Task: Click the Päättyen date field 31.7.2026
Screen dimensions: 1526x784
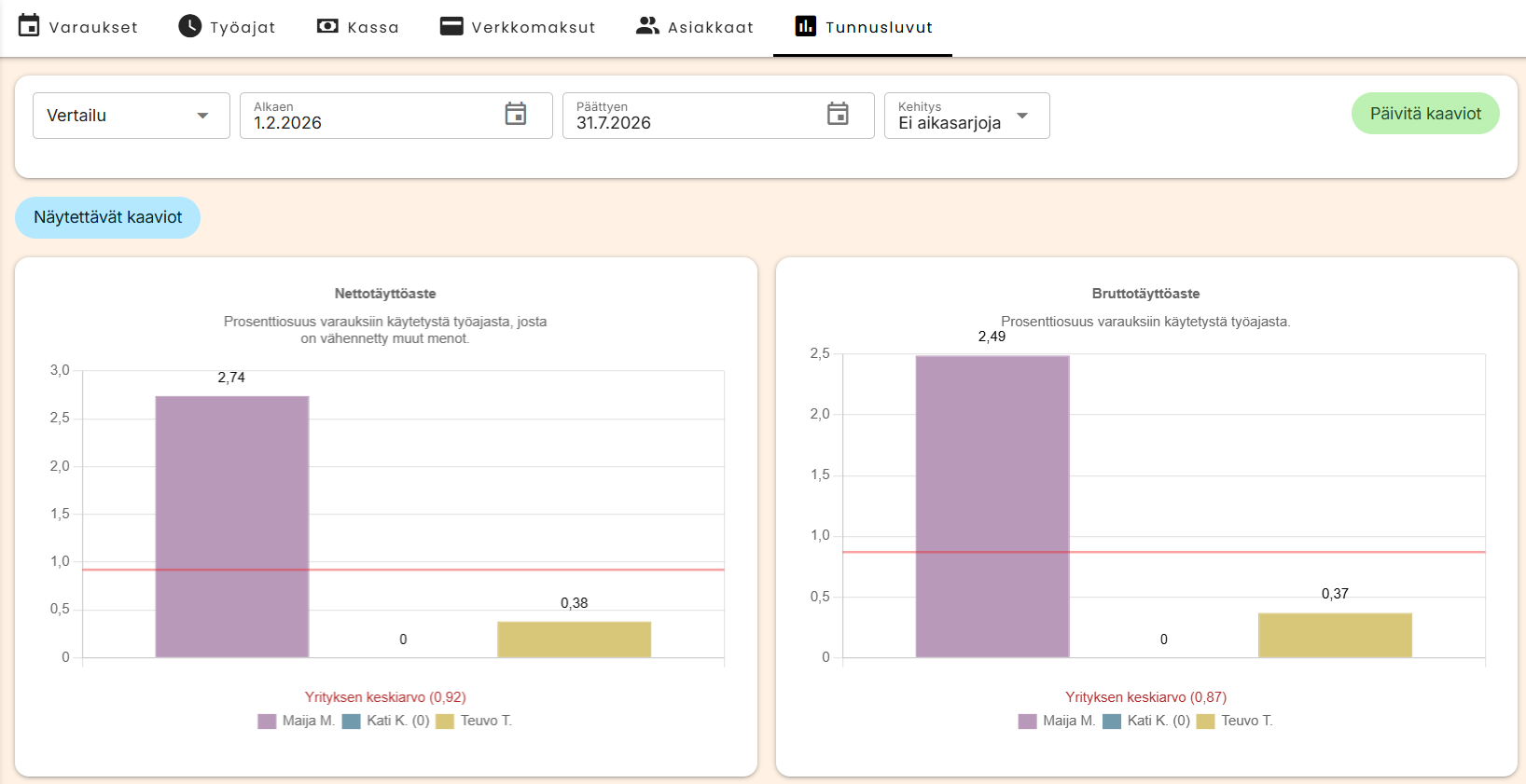Action: 718,116
